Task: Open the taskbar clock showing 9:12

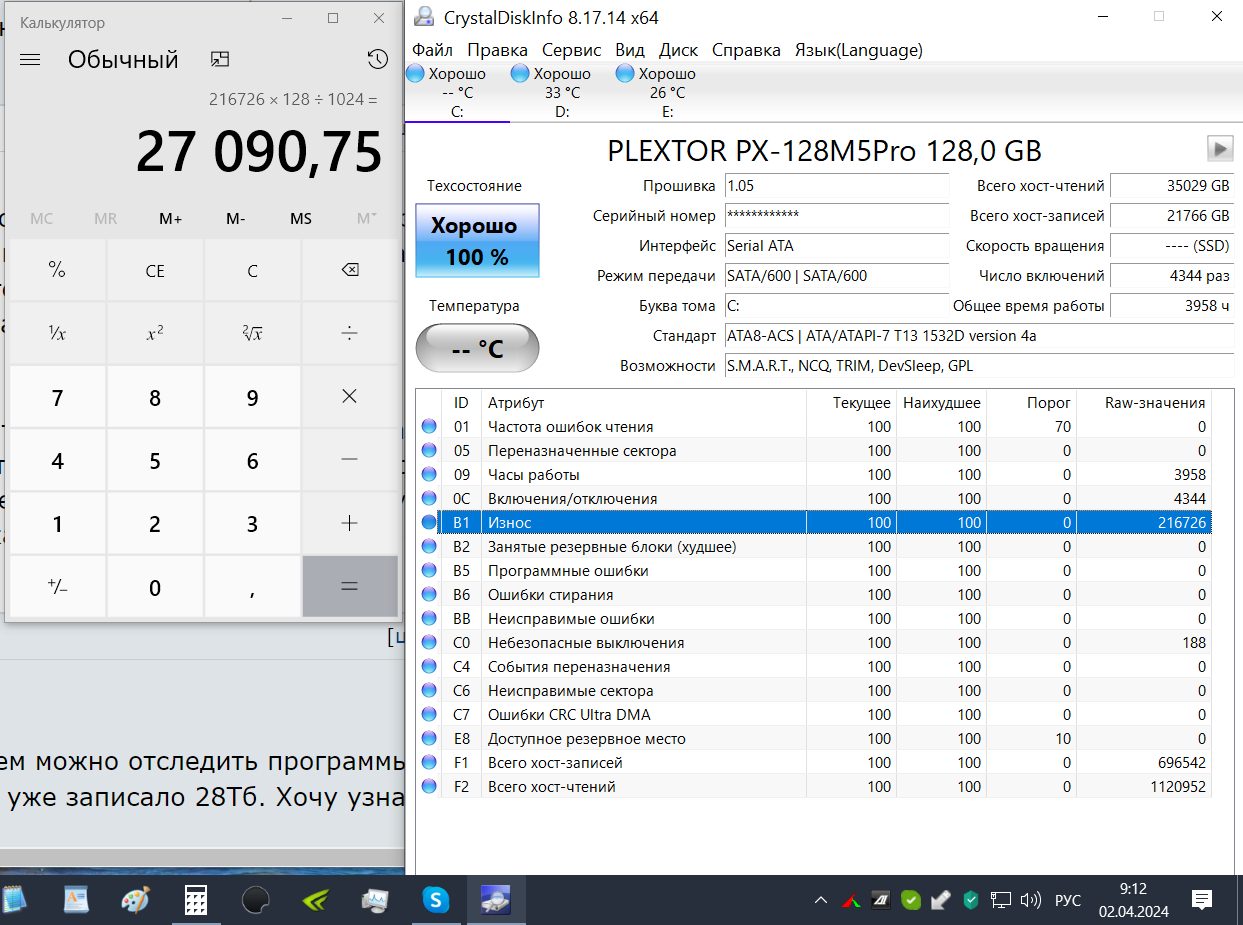Action: (x=1133, y=900)
